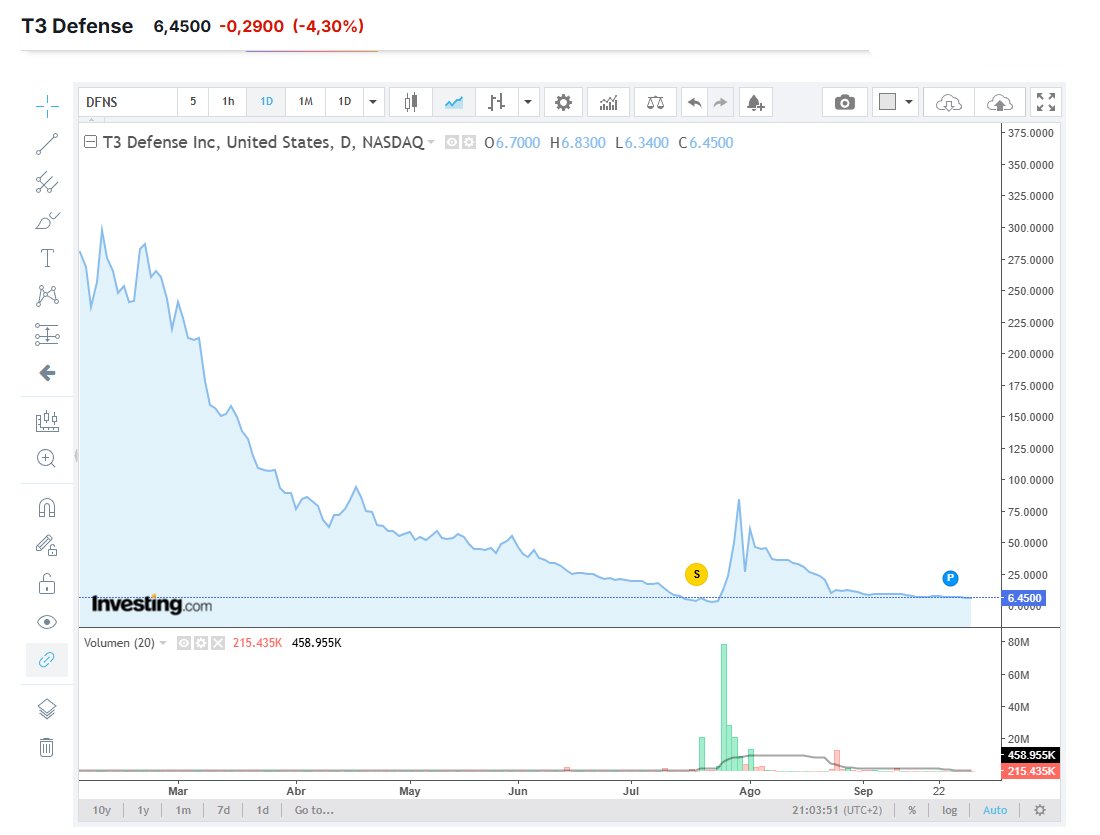Click the DFNS symbol search field

point(128,102)
